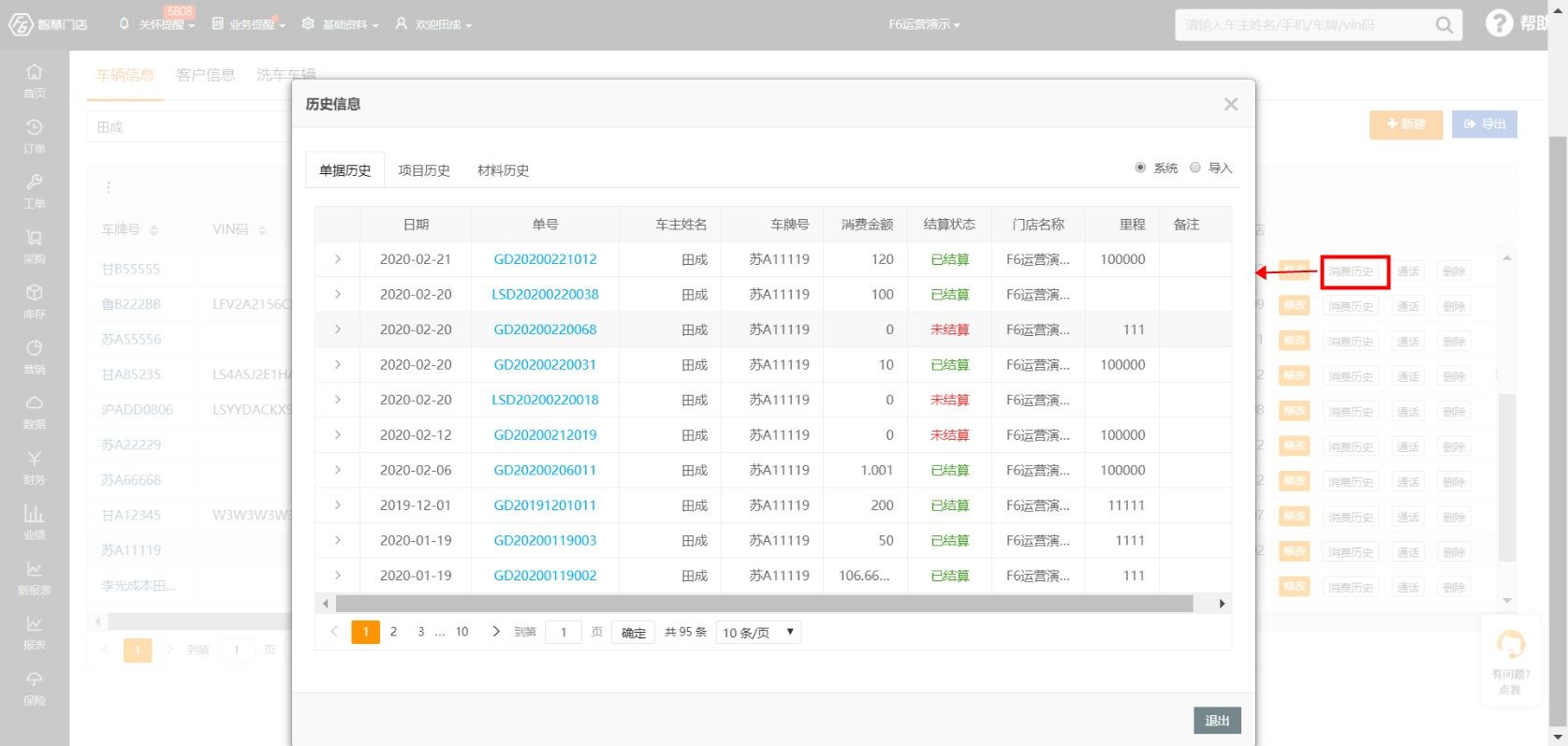The image size is (1568, 746).
Task: Open the three-dot column menu in vehicle table
Action: [x=109, y=187]
